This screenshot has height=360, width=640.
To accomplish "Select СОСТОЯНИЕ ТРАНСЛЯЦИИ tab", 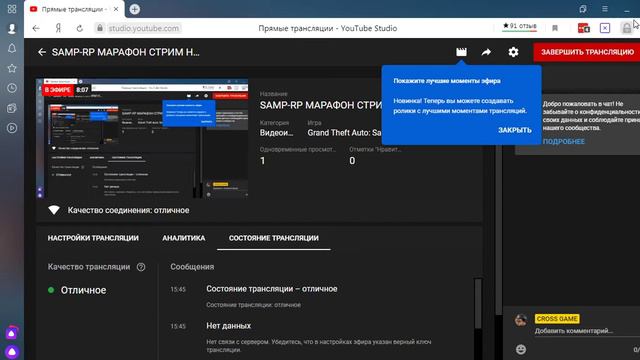I will [273, 238].
